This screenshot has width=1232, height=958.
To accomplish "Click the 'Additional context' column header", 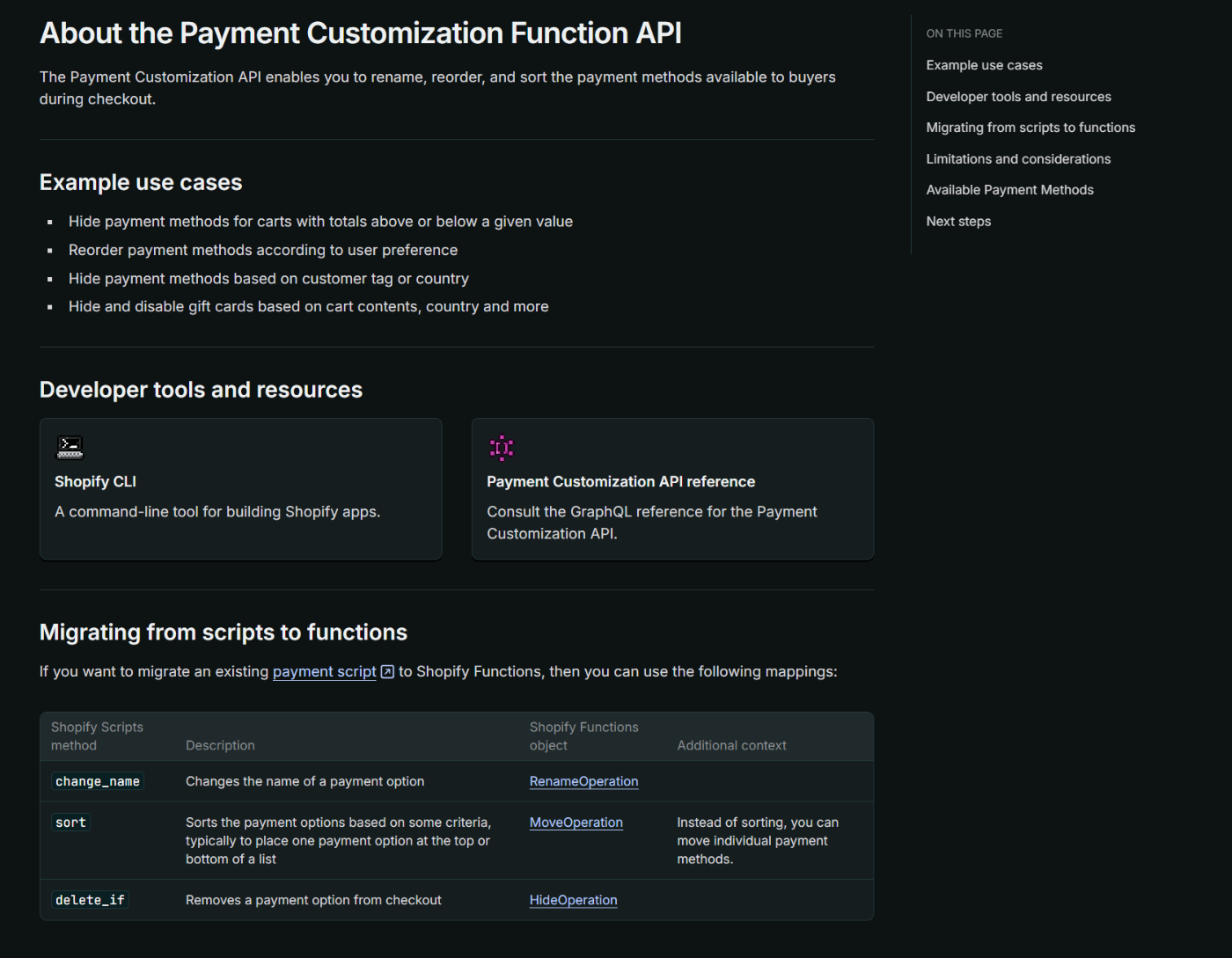I will (x=731, y=745).
